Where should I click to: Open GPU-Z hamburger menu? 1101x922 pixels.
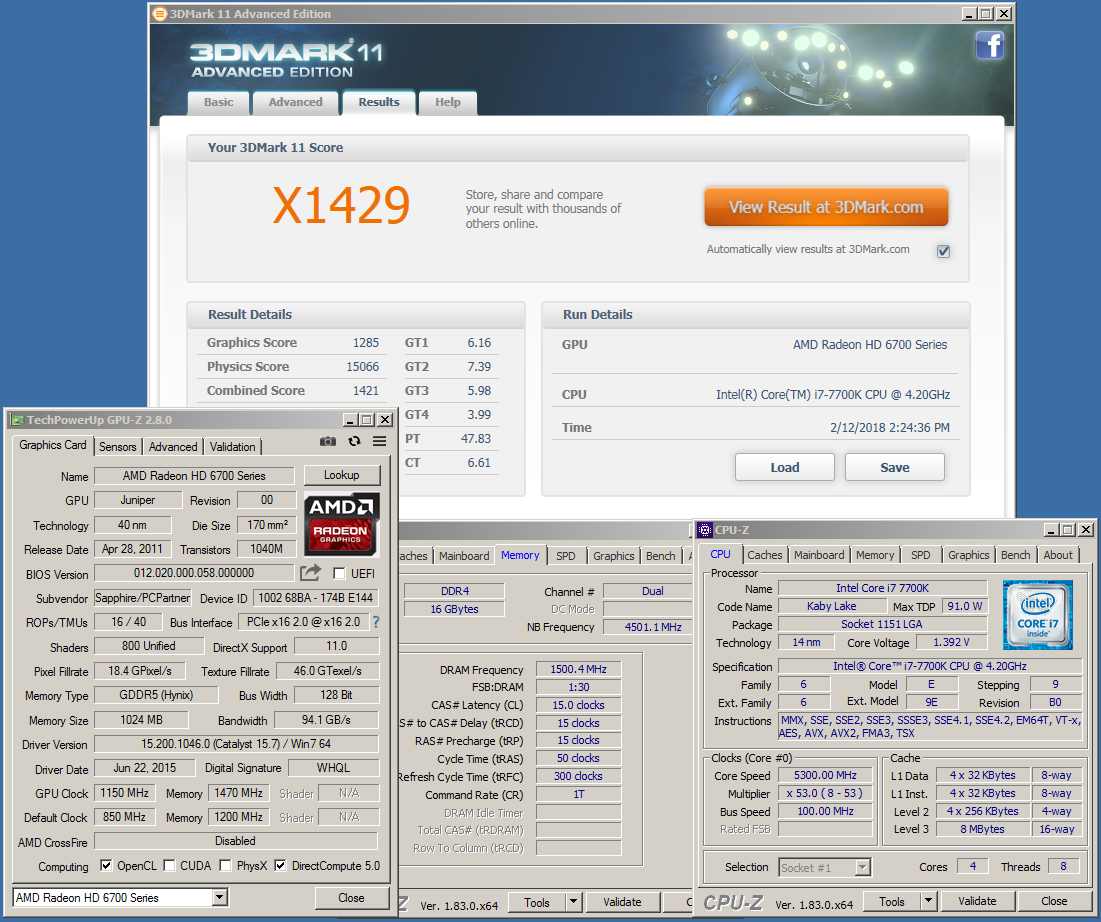pos(379,441)
